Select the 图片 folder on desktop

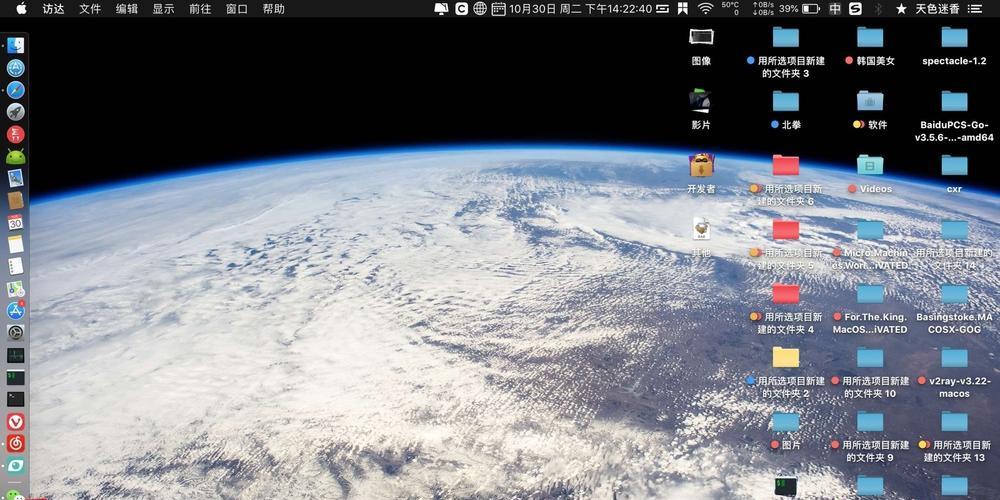(x=786, y=422)
